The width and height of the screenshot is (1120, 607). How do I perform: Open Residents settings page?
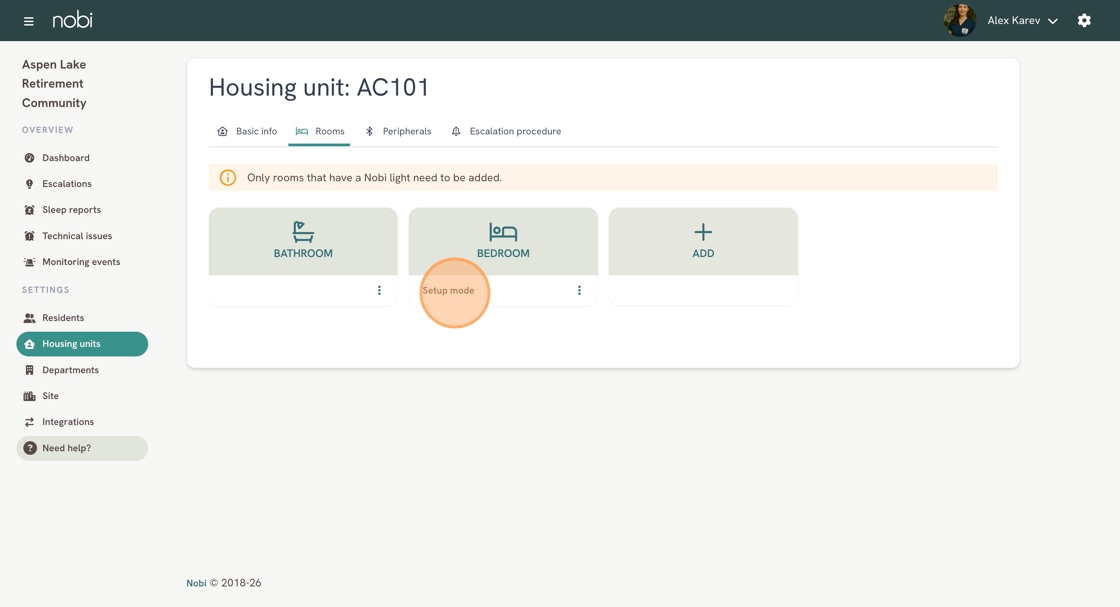coord(62,318)
